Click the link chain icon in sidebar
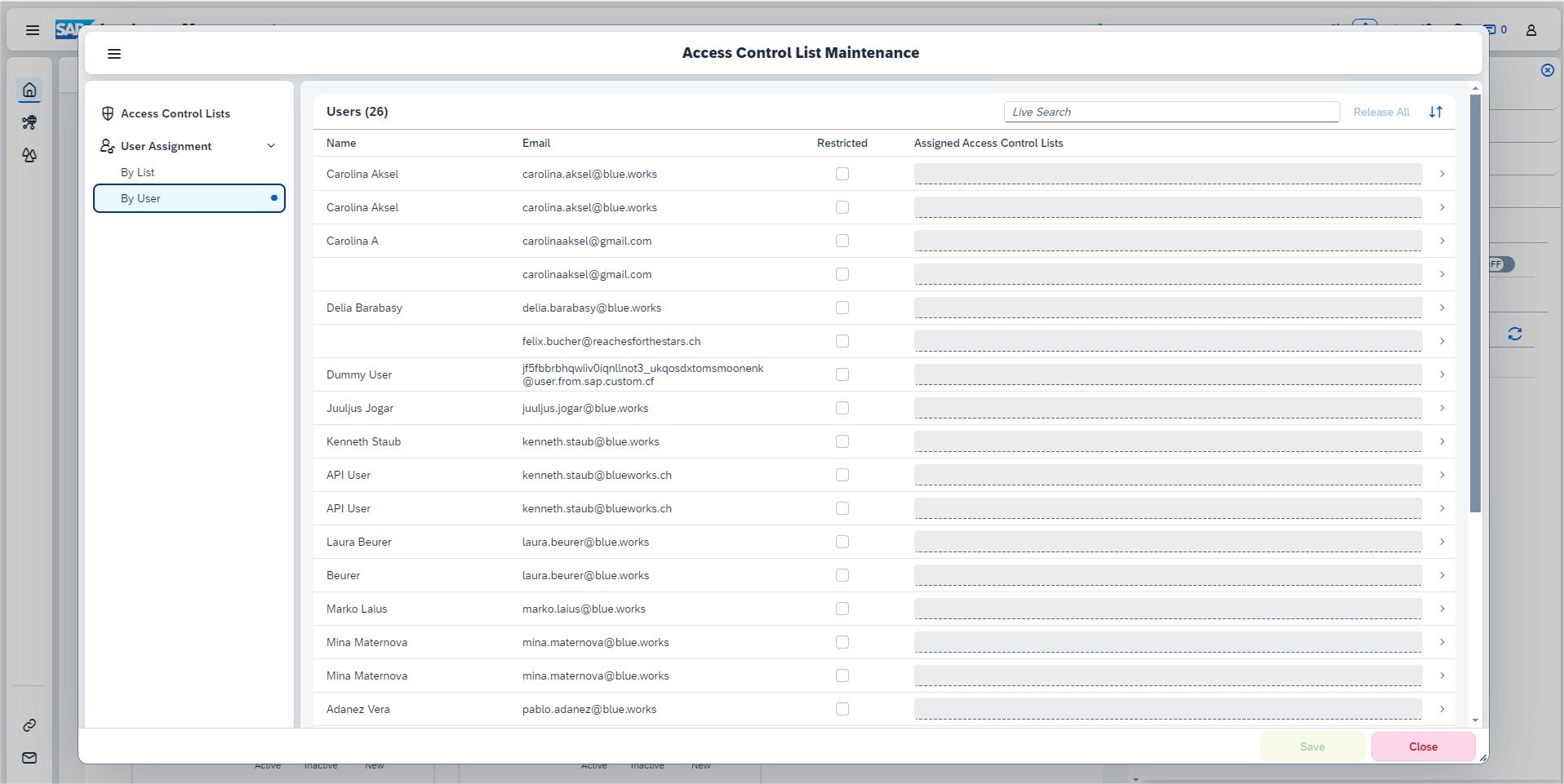1564x784 pixels. [29, 725]
